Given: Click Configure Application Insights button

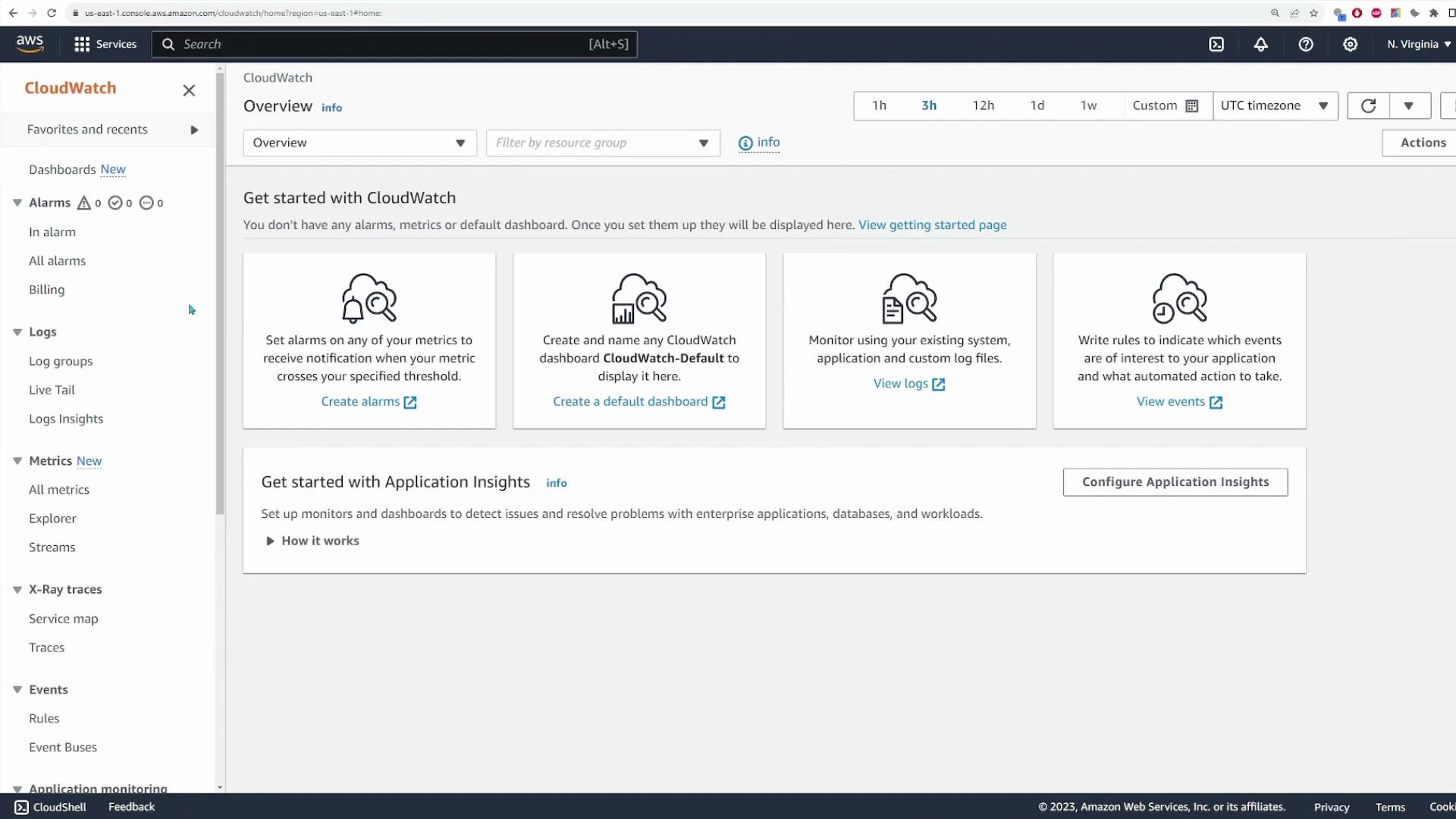Looking at the screenshot, I should pos(1175,482).
